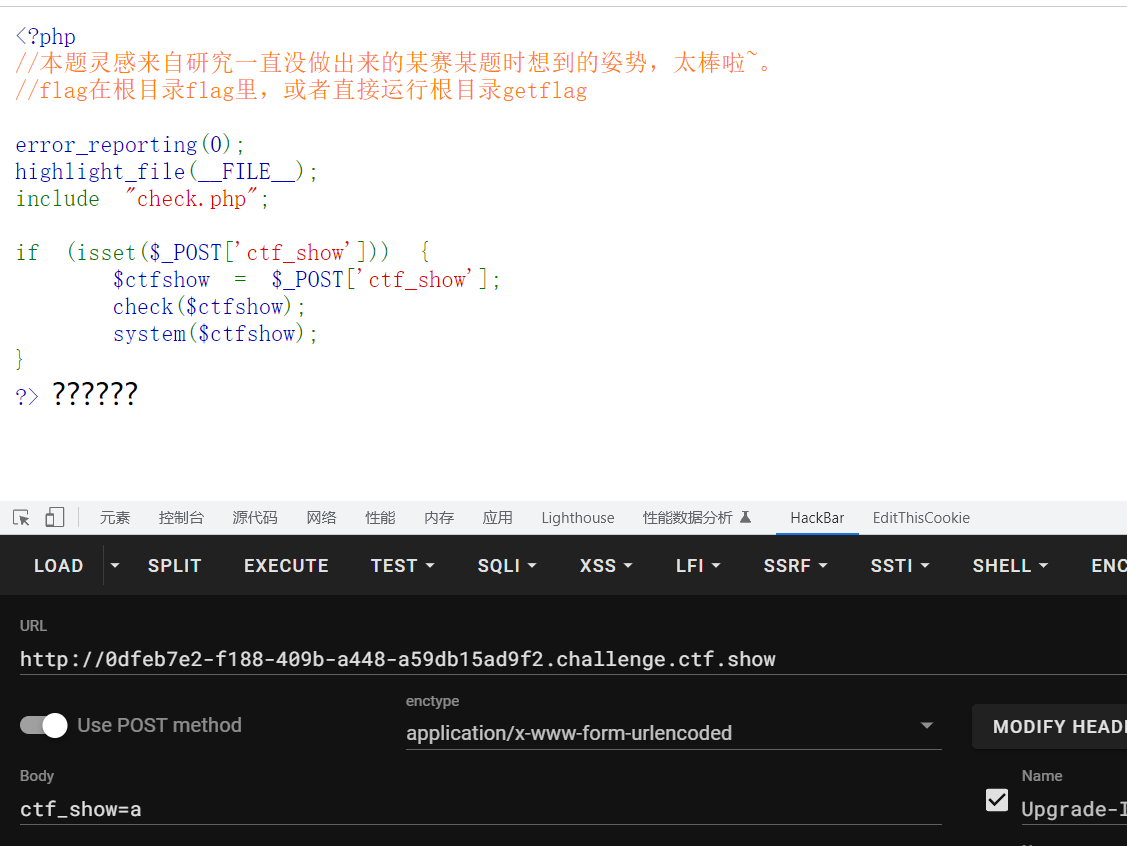The image size is (1127, 846).
Task: Open the LOAD dropdown arrow
Action: point(115,565)
